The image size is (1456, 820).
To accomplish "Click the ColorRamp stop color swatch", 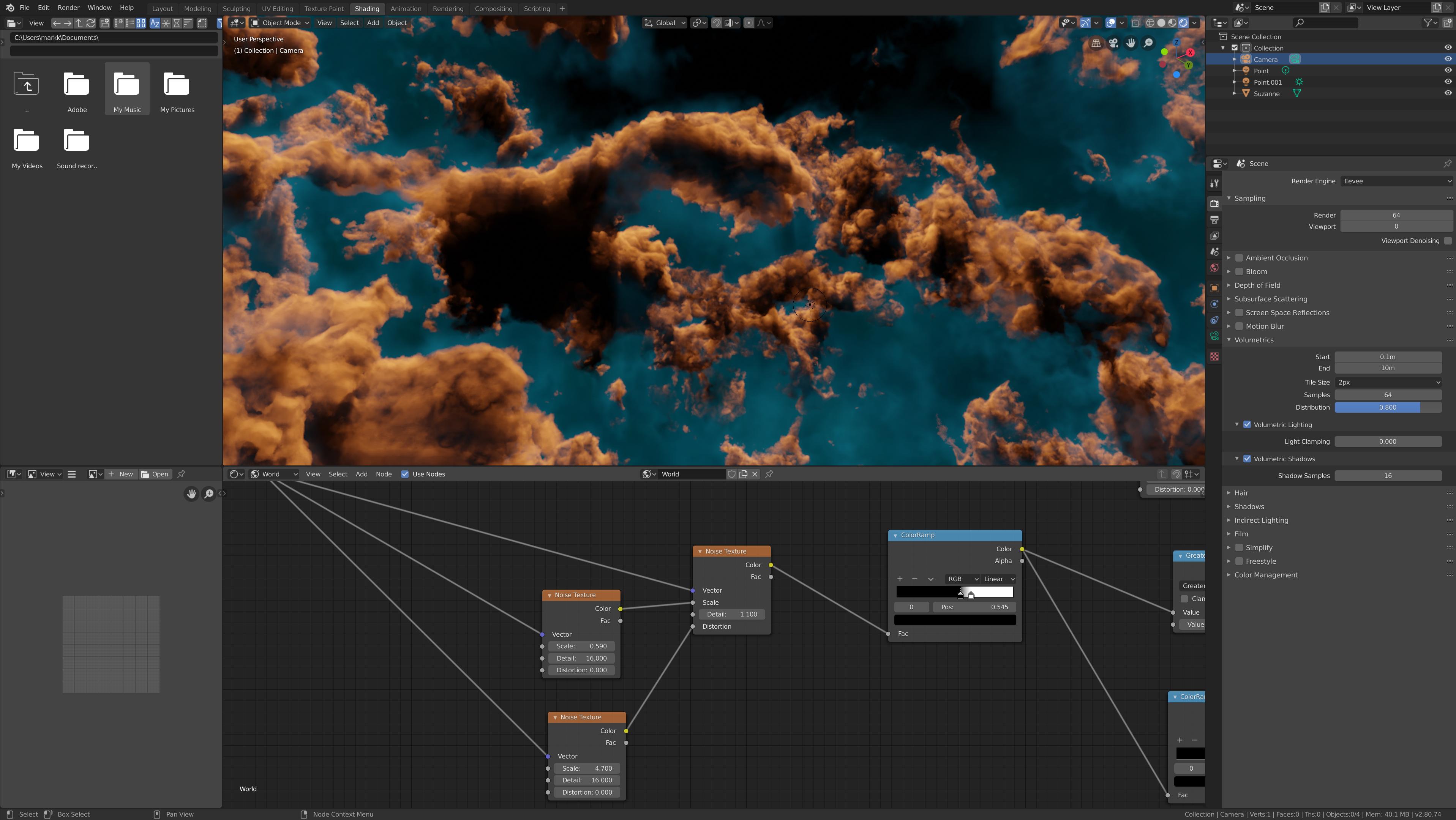I will (955, 620).
